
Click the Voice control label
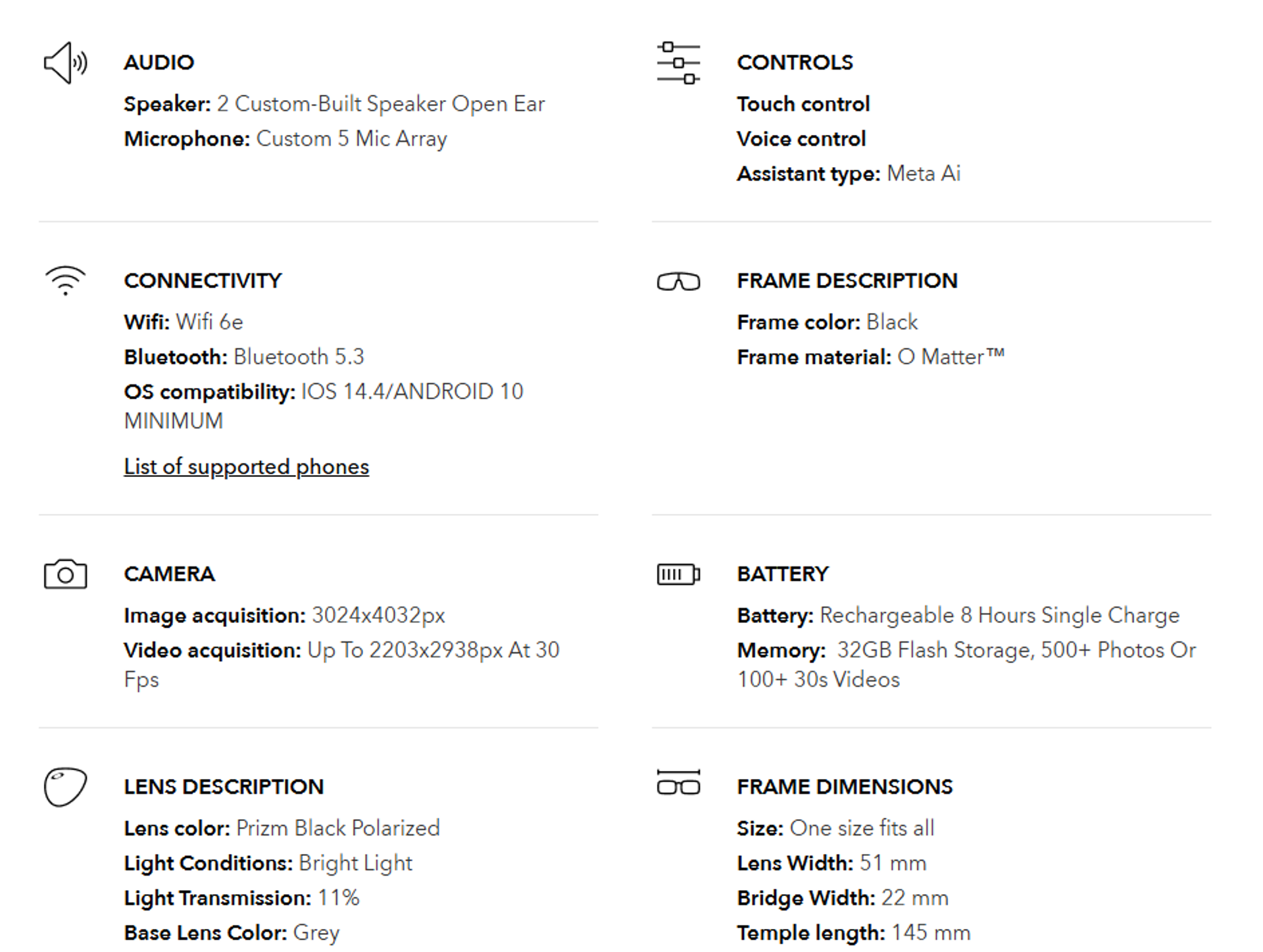pos(801,139)
